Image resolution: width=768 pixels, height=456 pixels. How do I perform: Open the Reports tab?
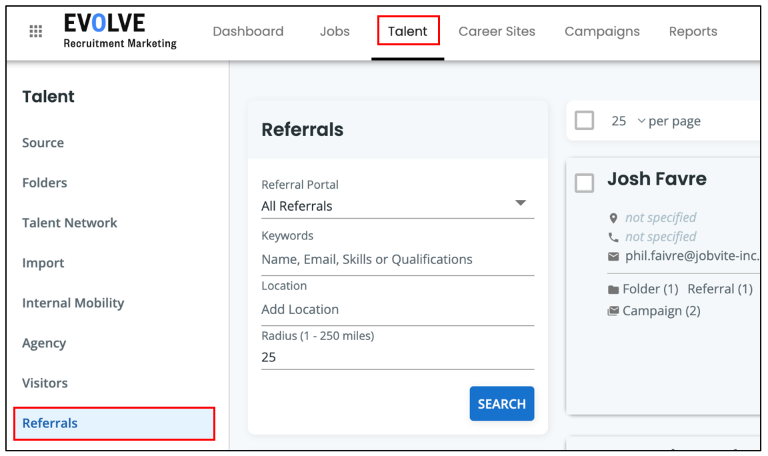pyautogui.click(x=693, y=31)
